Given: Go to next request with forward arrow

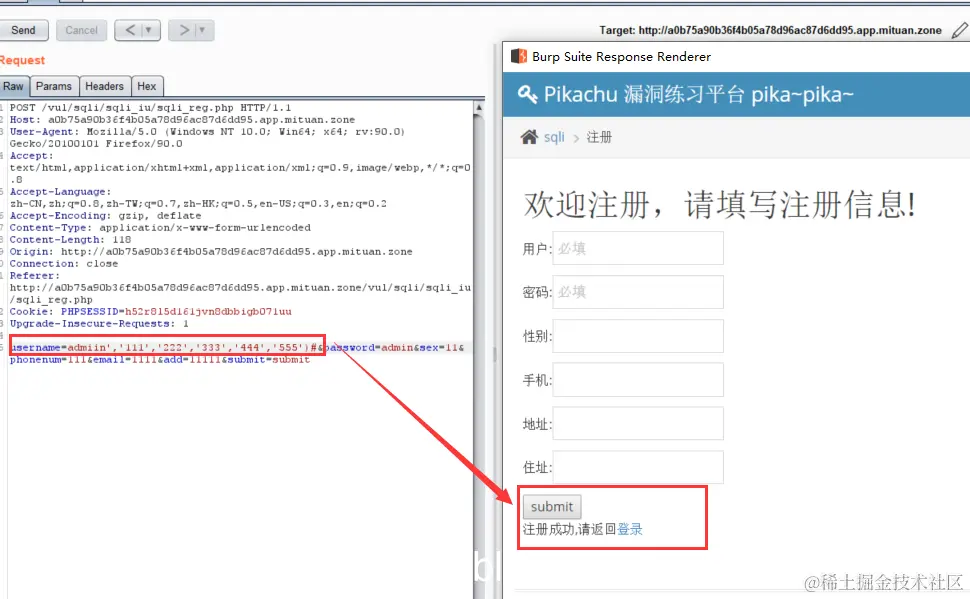Looking at the screenshot, I should click(183, 30).
